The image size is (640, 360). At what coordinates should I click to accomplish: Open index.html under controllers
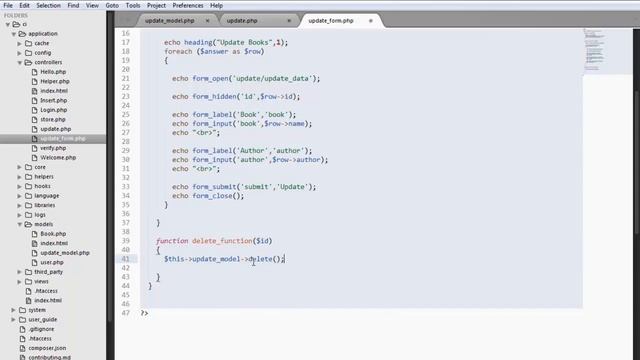point(54,91)
